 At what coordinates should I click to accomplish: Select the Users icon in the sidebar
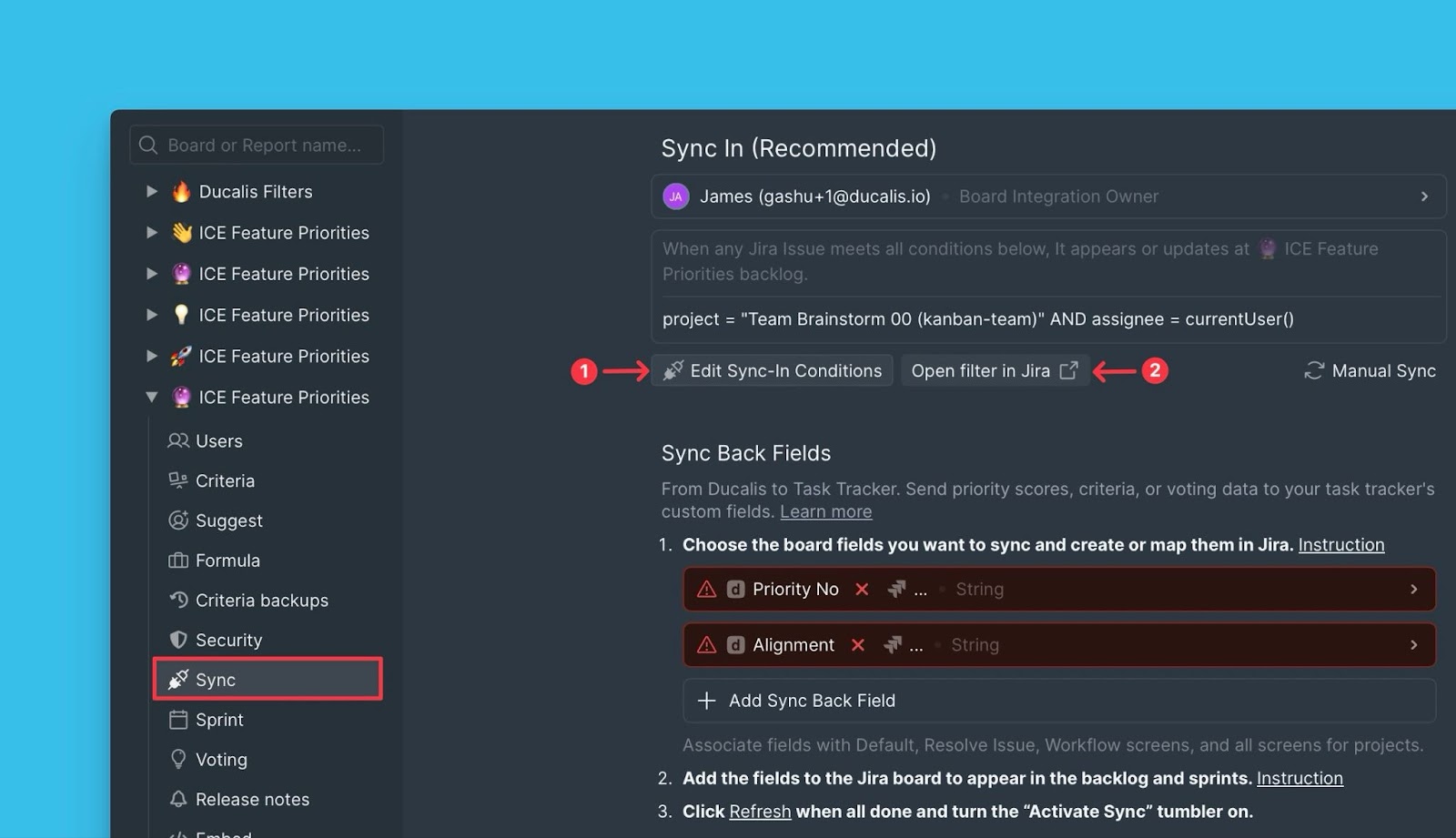[x=178, y=440]
